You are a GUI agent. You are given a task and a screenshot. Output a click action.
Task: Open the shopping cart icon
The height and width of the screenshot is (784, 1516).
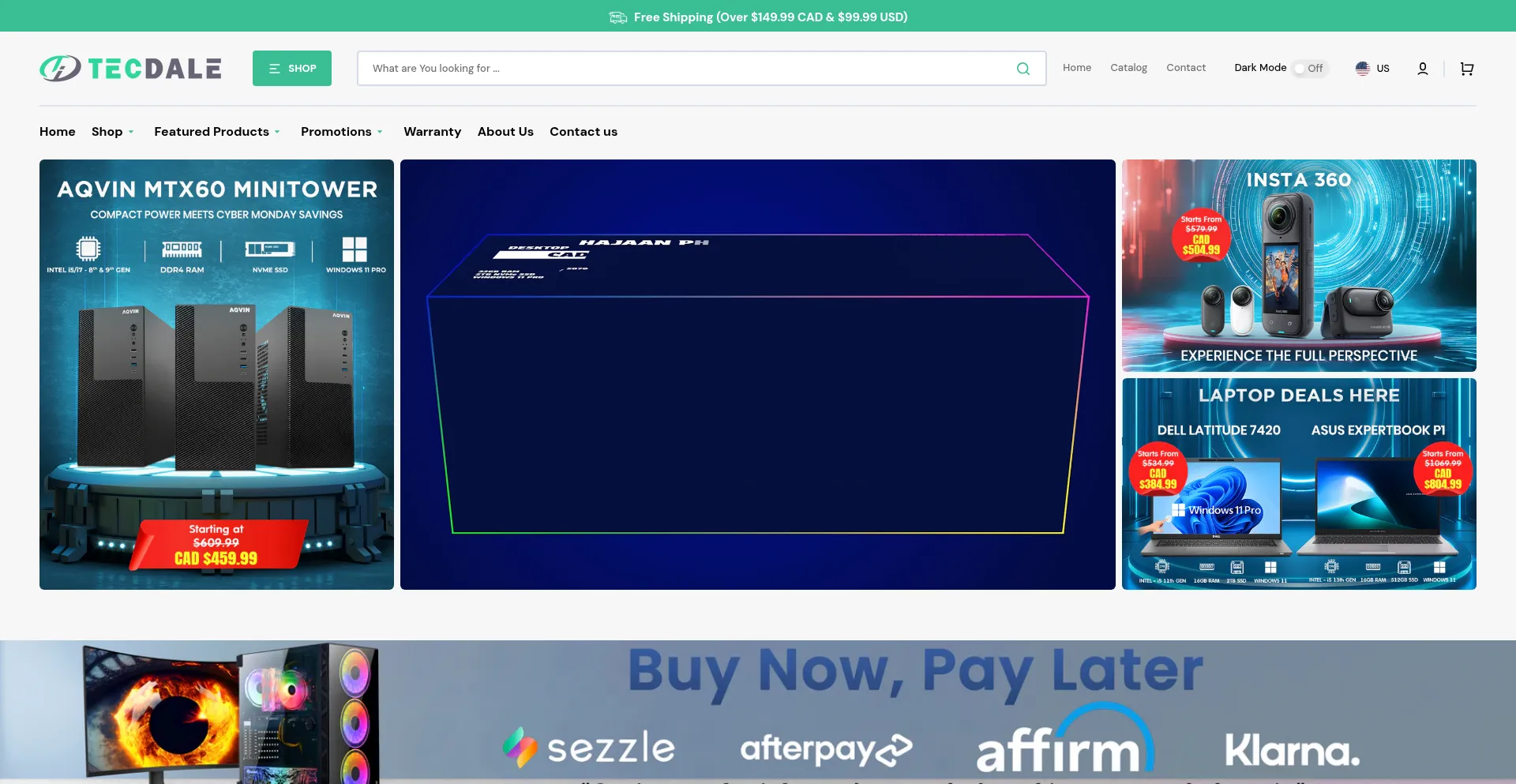click(x=1467, y=69)
